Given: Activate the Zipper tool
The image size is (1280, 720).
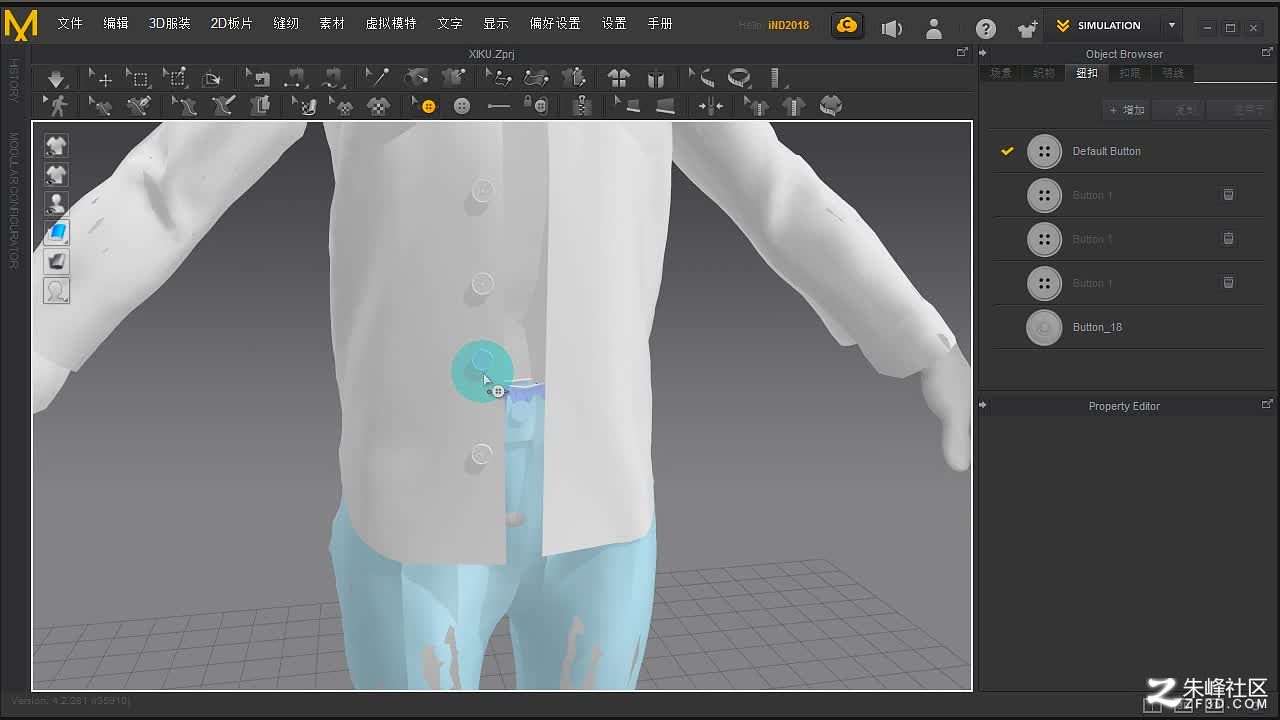Looking at the screenshot, I should 582,106.
